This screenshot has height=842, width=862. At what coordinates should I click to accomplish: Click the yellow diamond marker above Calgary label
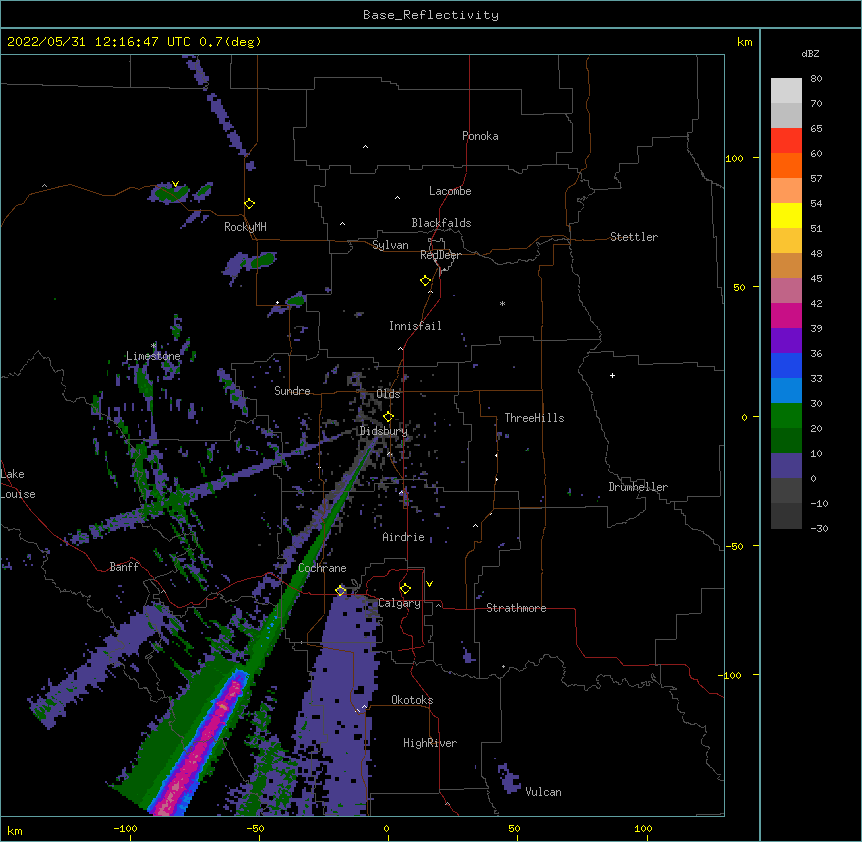click(x=405, y=589)
